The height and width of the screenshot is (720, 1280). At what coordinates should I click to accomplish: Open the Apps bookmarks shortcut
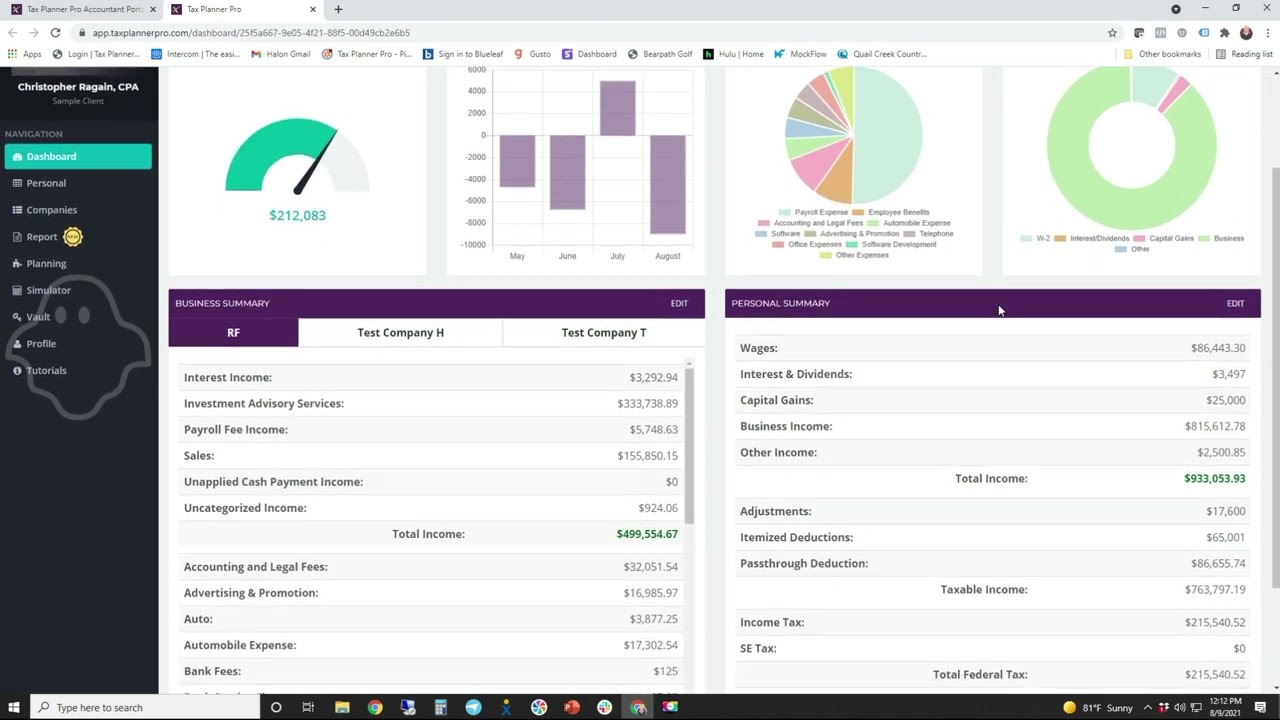[25, 54]
